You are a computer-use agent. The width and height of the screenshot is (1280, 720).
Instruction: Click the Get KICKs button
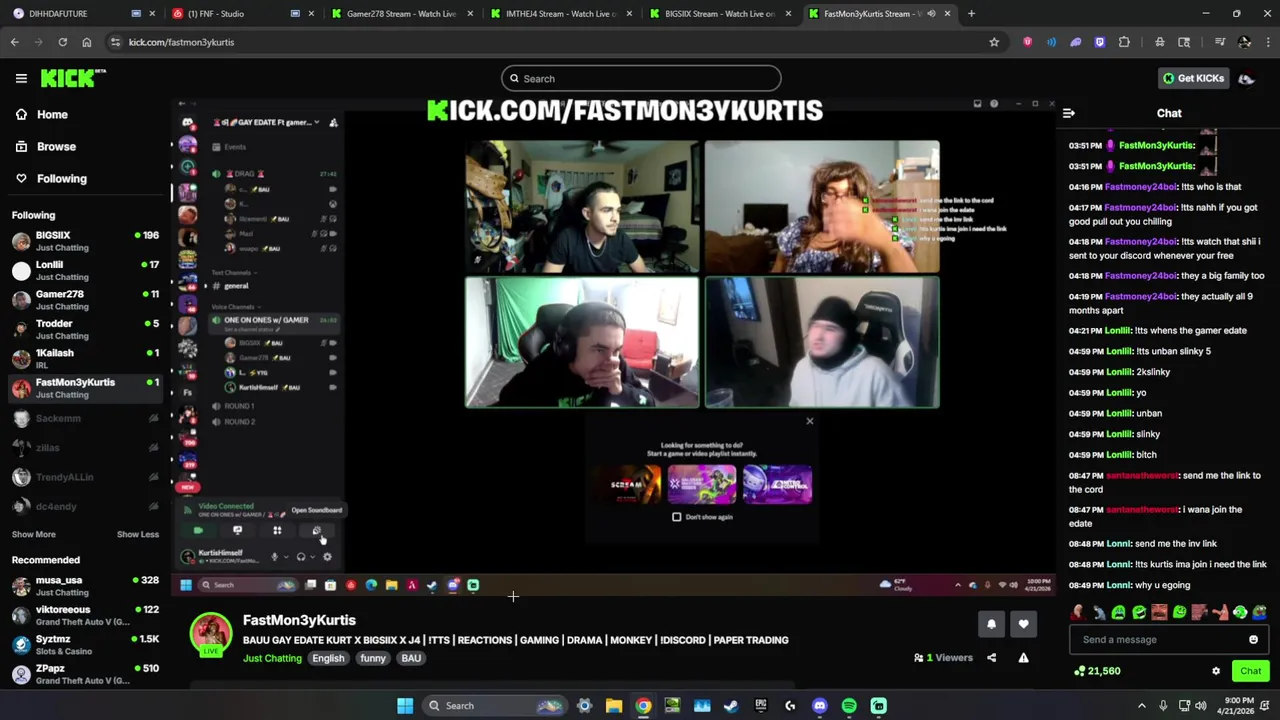click(1193, 78)
